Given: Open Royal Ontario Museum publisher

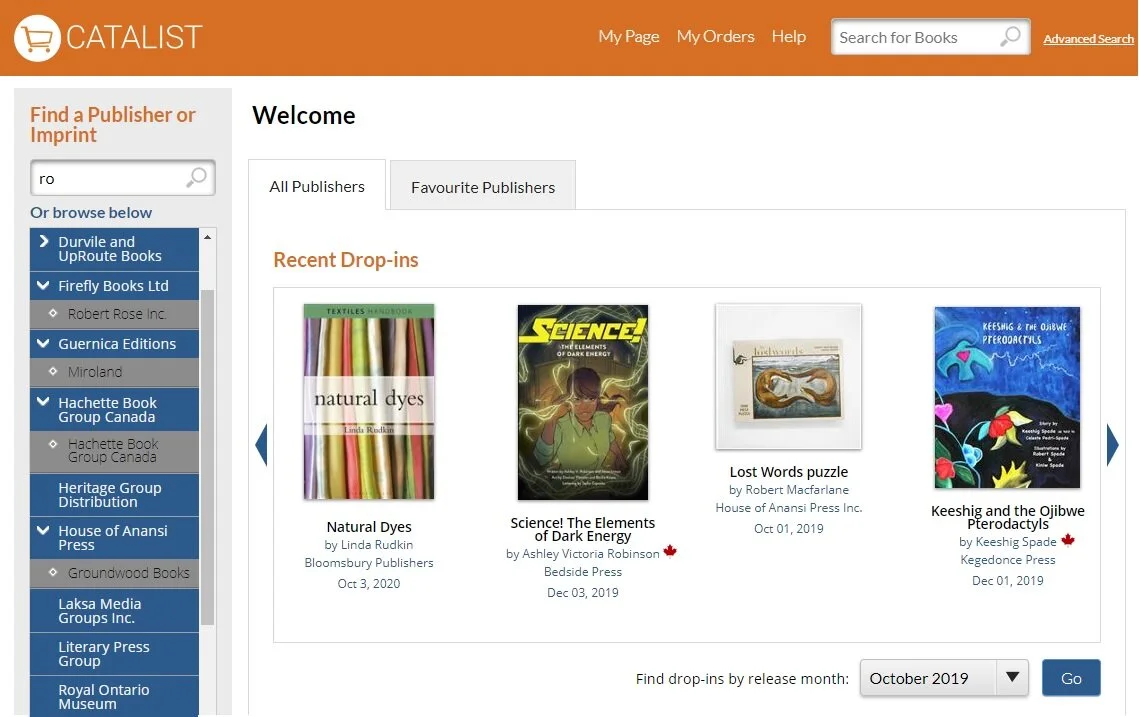Looking at the screenshot, I should click(x=114, y=697).
